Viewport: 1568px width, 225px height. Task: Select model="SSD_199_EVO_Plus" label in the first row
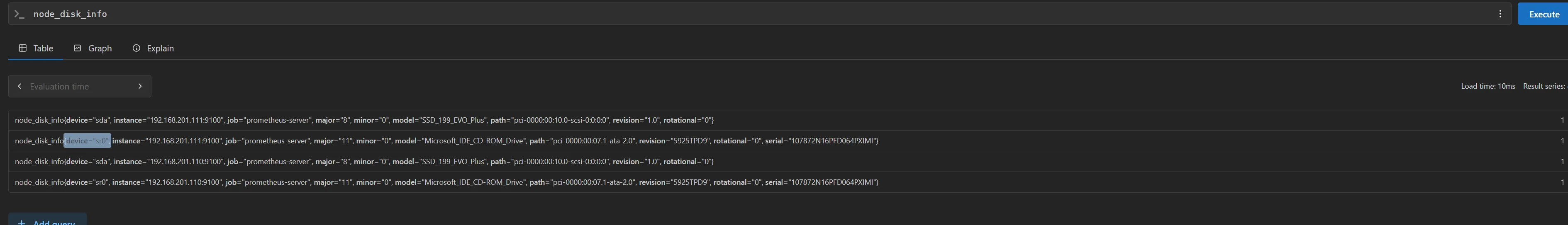[439, 121]
